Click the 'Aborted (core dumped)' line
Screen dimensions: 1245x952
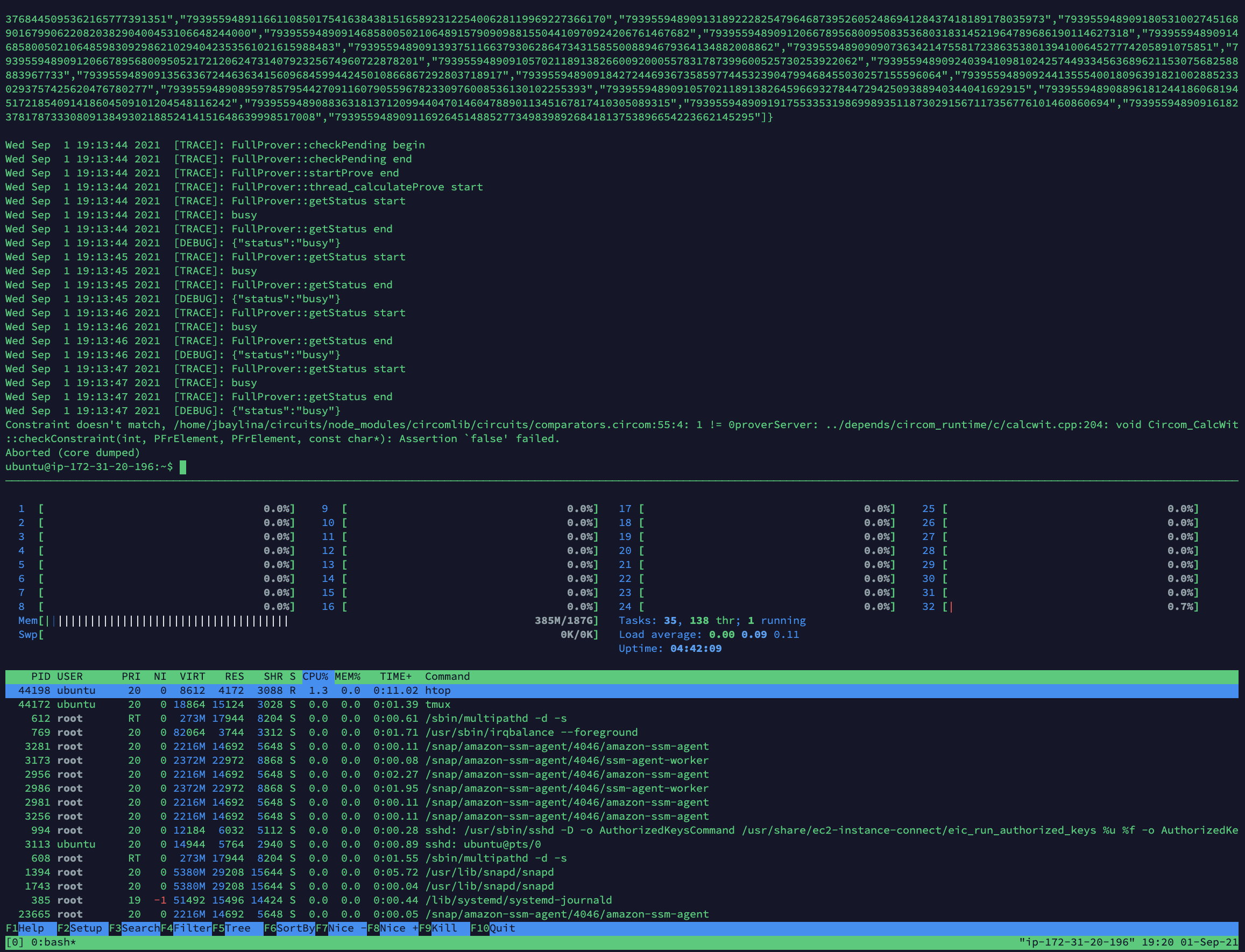73,453
